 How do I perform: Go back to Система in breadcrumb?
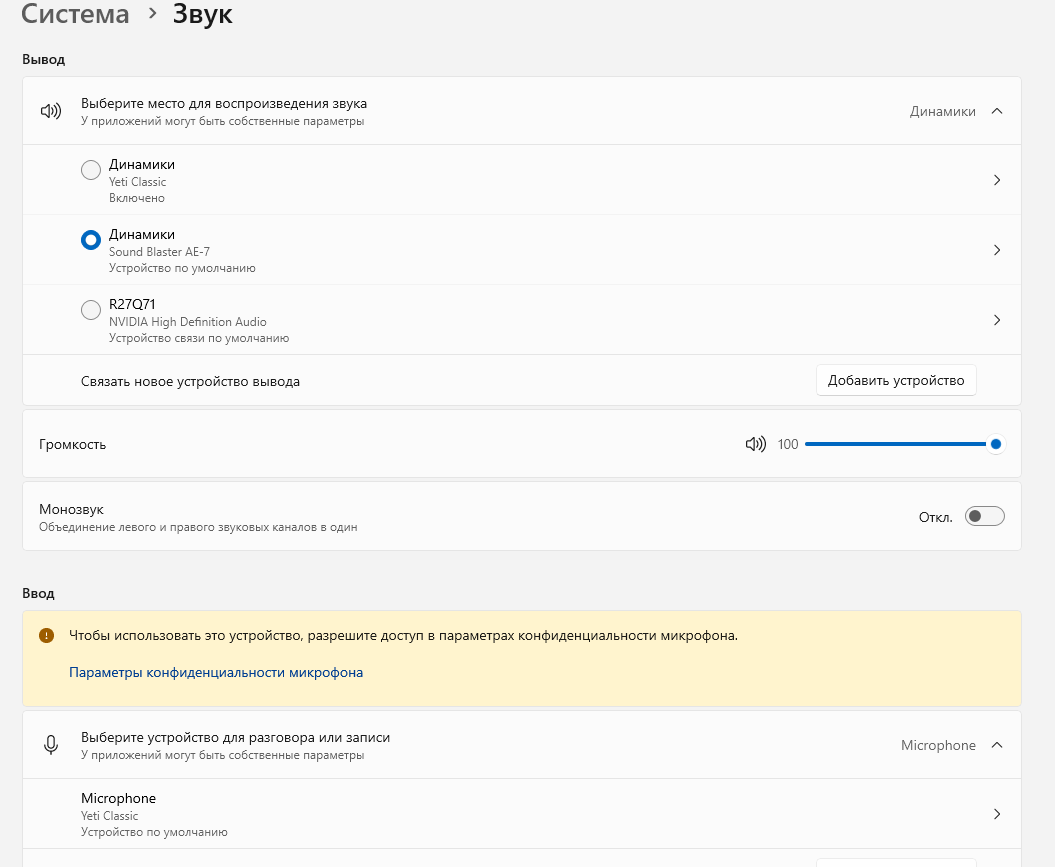75,15
